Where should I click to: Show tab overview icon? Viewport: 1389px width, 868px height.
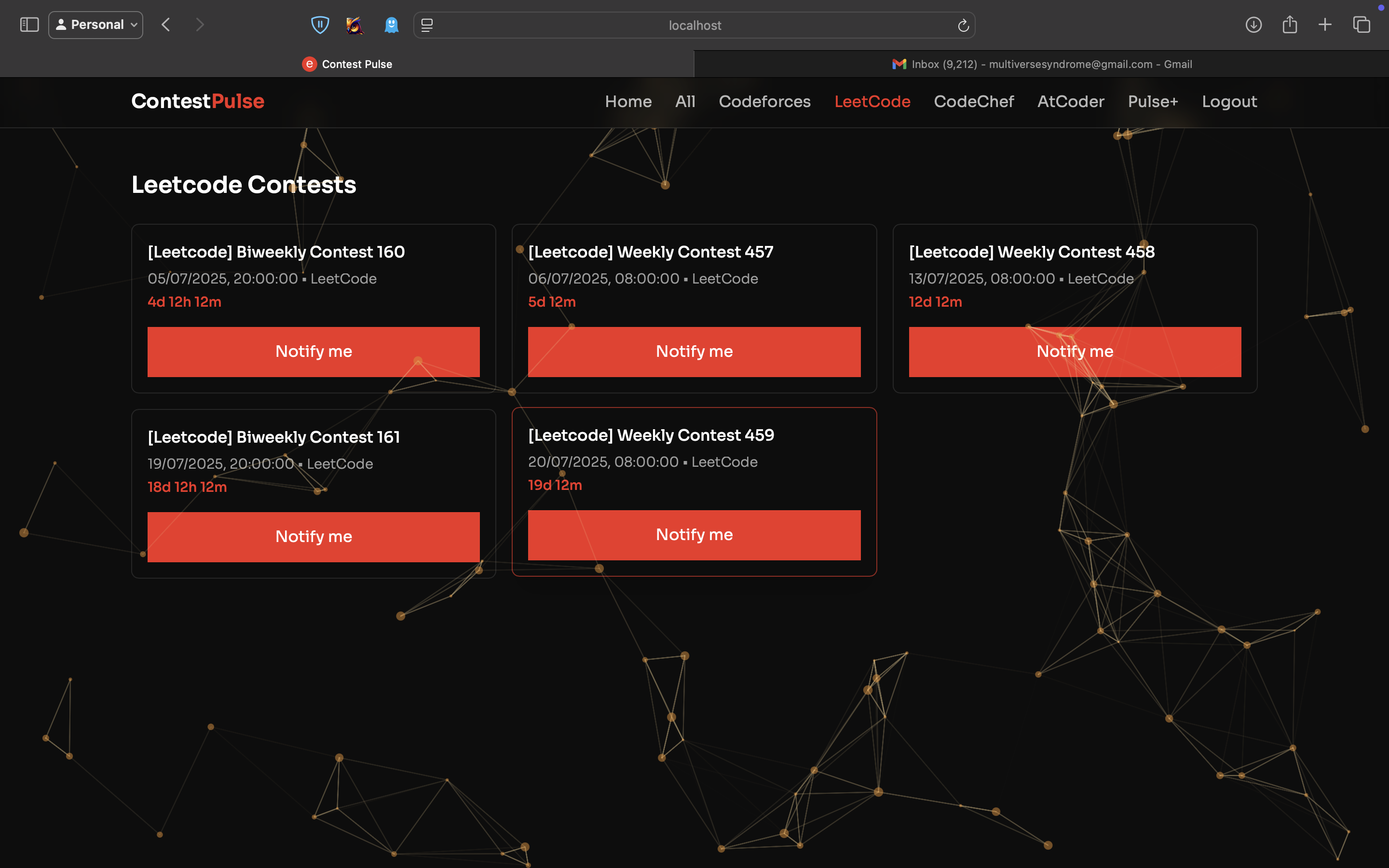pyautogui.click(x=1362, y=25)
